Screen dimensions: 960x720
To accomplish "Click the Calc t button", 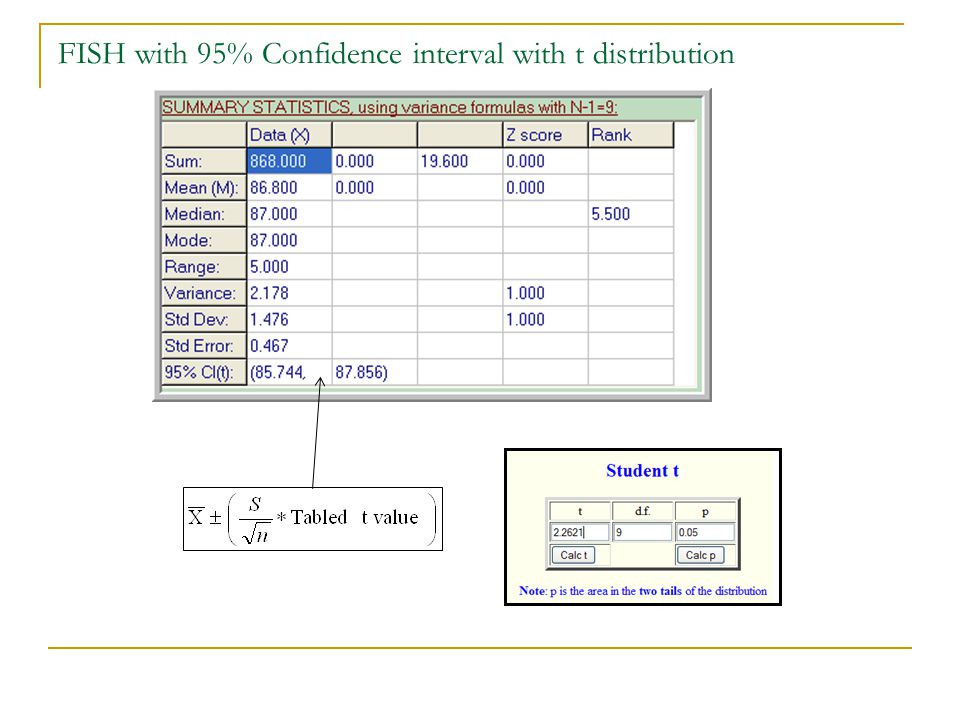I will pos(573,555).
